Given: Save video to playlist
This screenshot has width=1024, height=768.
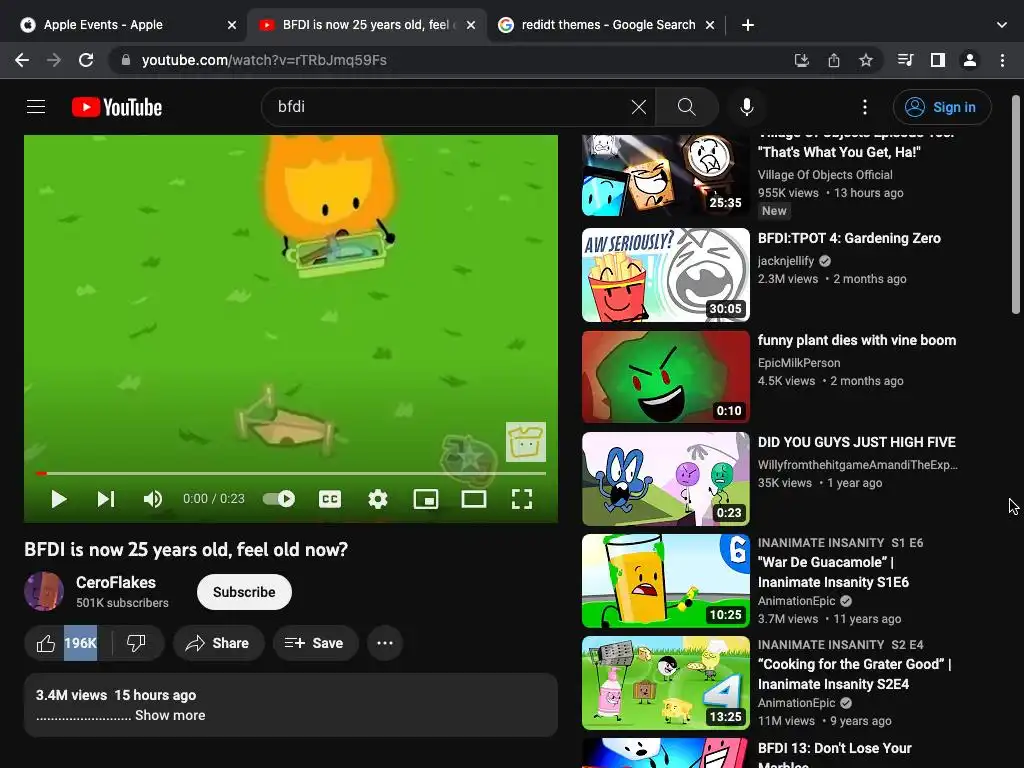Looking at the screenshot, I should point(315,643).
